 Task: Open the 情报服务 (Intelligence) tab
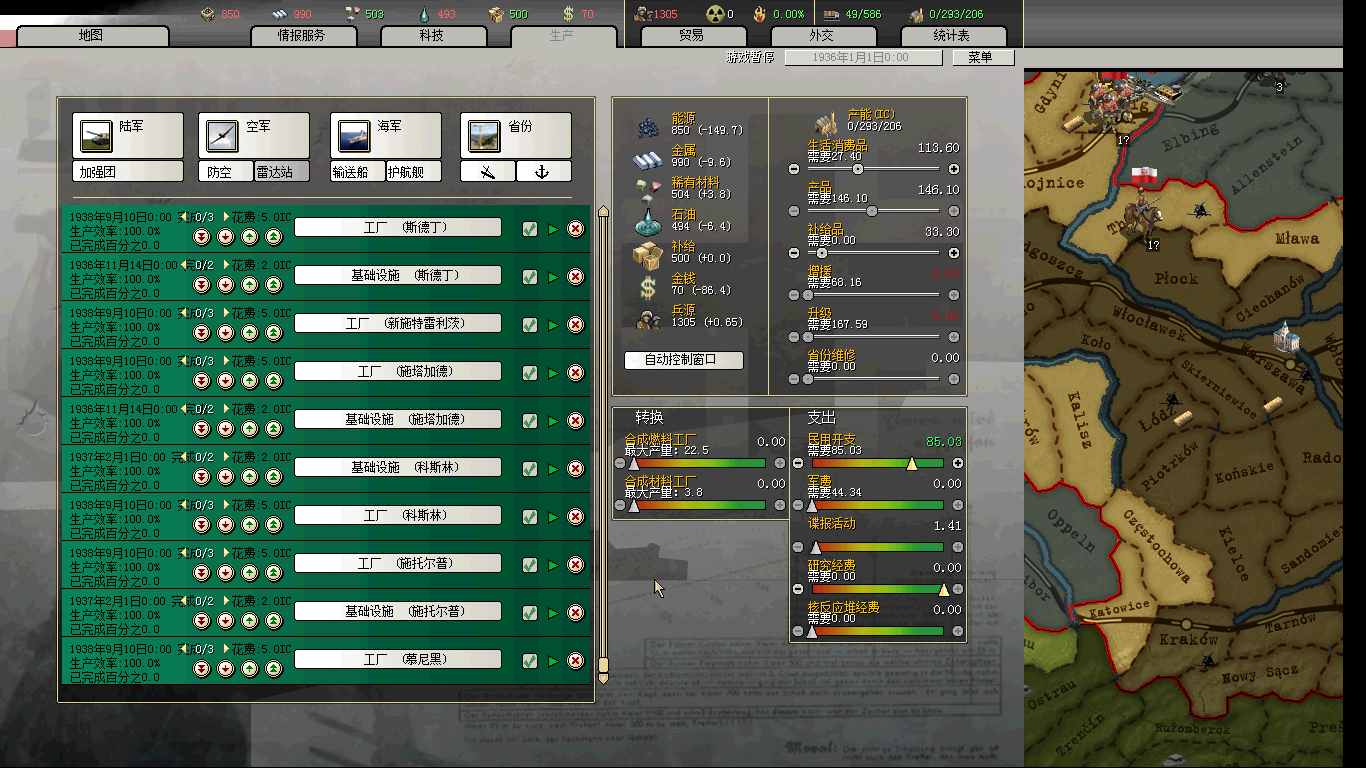[302, 36]
